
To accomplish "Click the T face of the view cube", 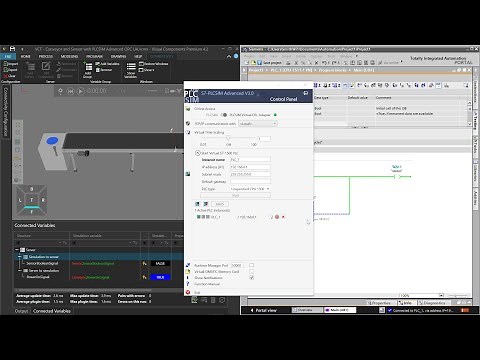I will [32, 200].
